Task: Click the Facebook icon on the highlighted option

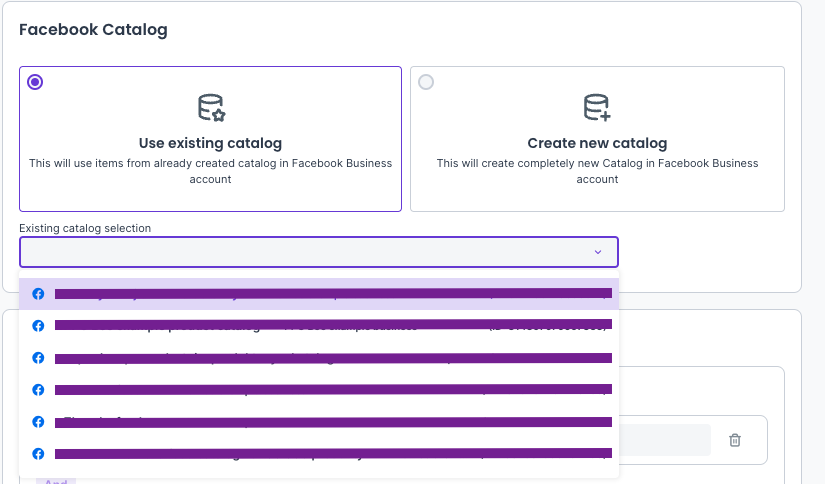Action: (38, 294)
